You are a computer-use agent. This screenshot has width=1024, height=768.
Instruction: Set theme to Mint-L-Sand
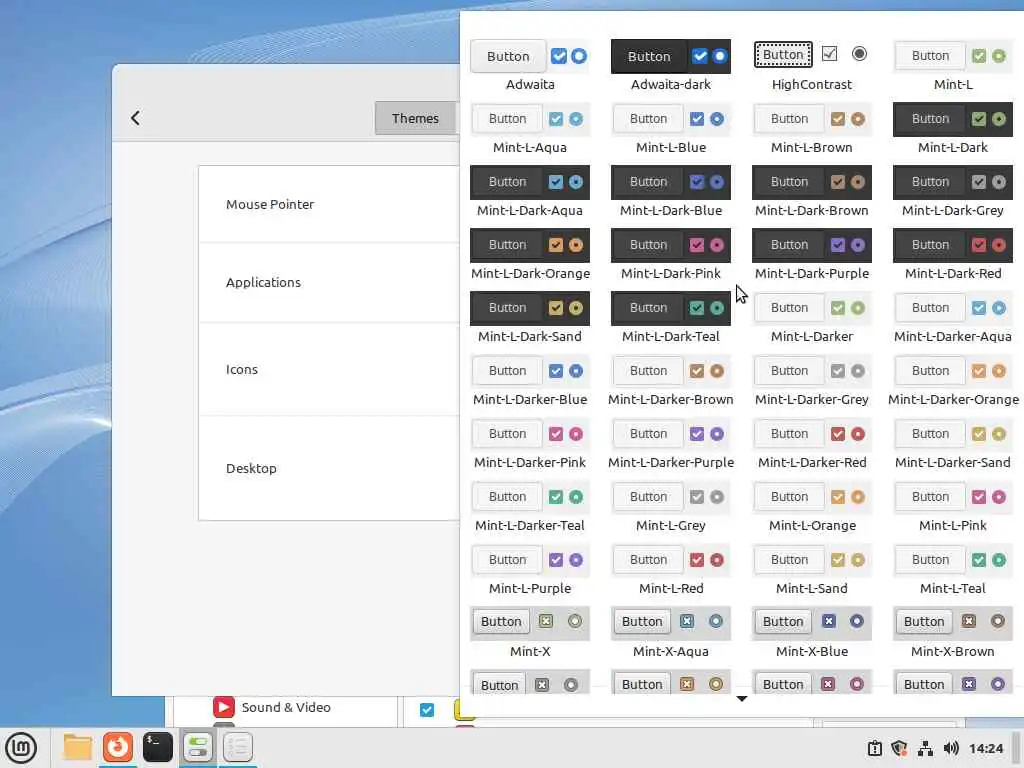pyautogui.click(x=812, y=569)
